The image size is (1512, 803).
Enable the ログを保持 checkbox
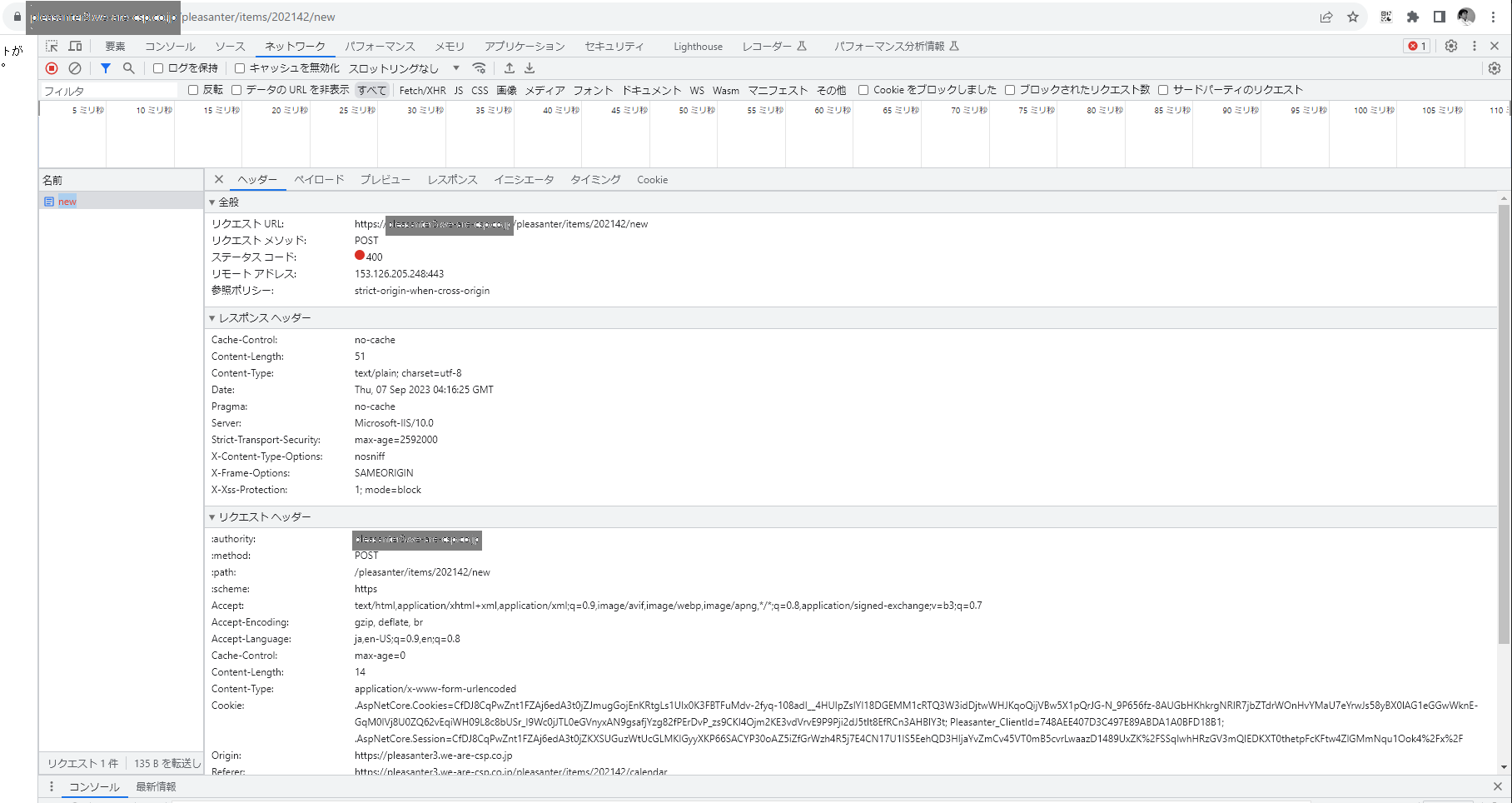[158, 68]
